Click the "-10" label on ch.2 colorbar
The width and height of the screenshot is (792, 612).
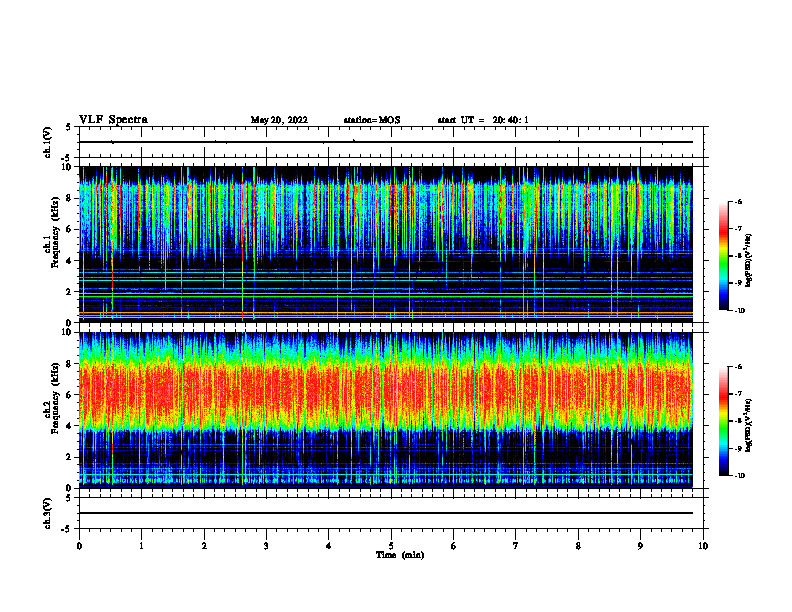tap(739, 476)
